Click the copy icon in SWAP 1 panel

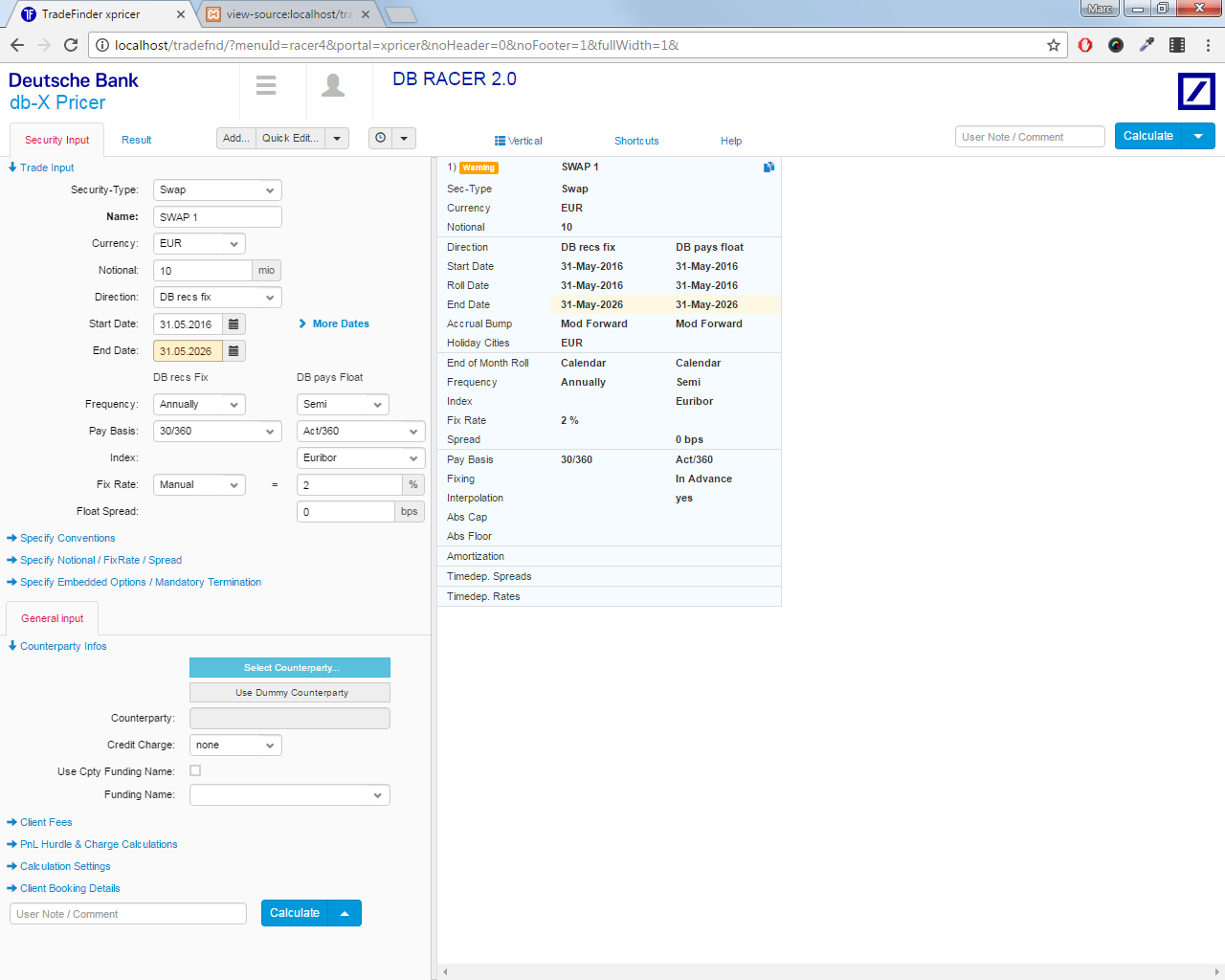[768, 167]
